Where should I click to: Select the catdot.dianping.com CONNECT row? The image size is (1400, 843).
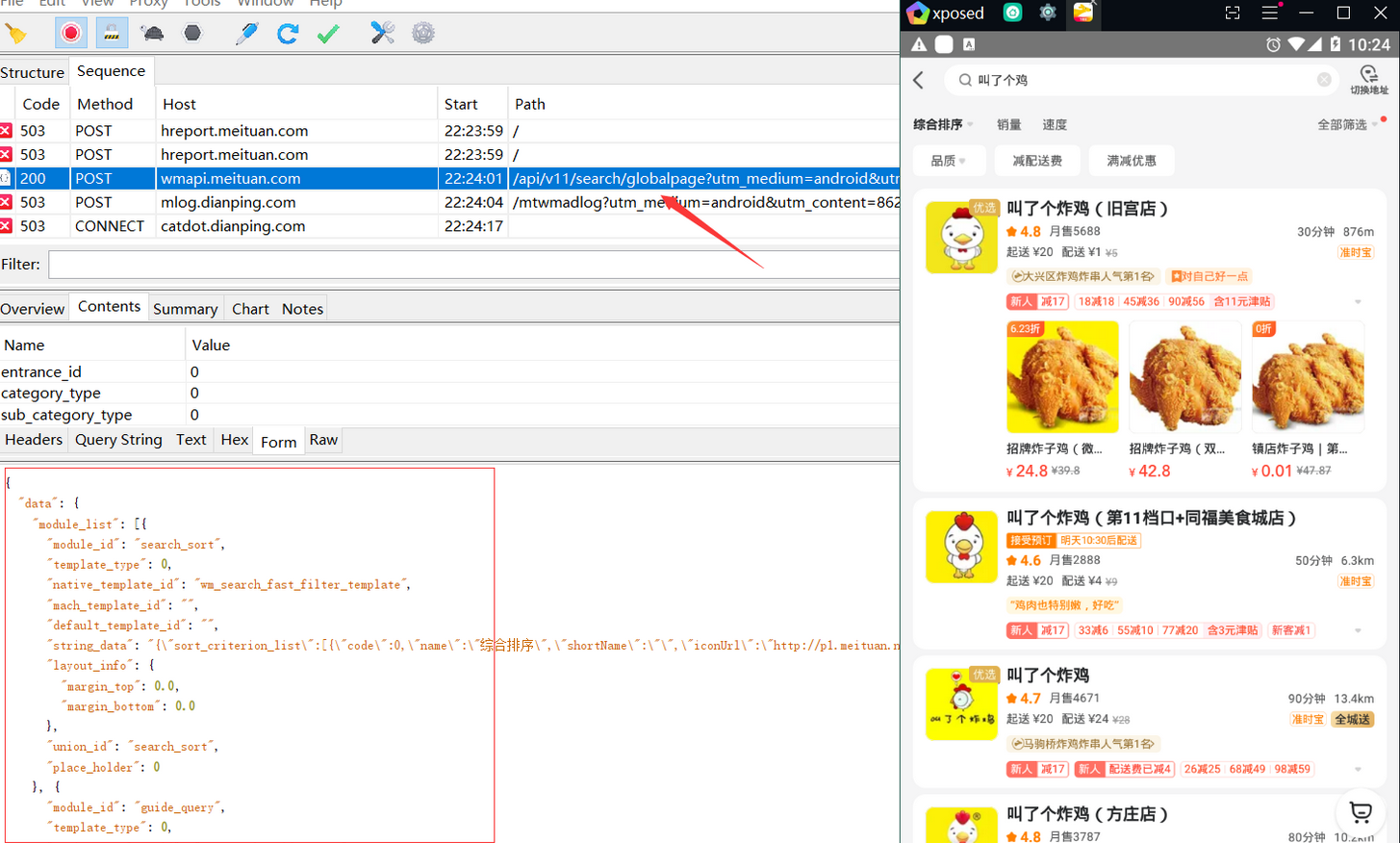point(449,226)
